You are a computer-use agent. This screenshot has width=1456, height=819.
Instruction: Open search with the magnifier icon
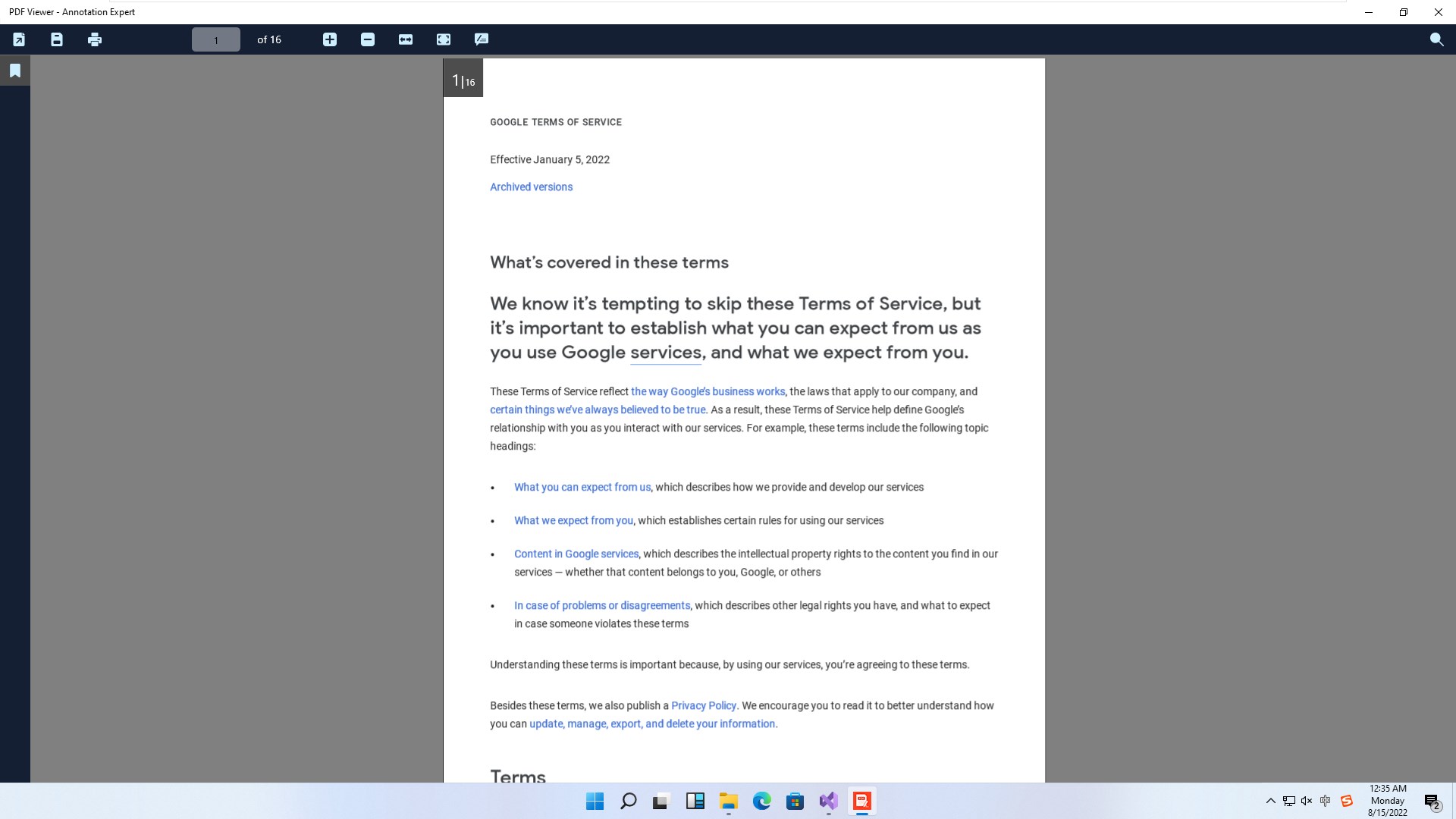[x=1436, y=39]
